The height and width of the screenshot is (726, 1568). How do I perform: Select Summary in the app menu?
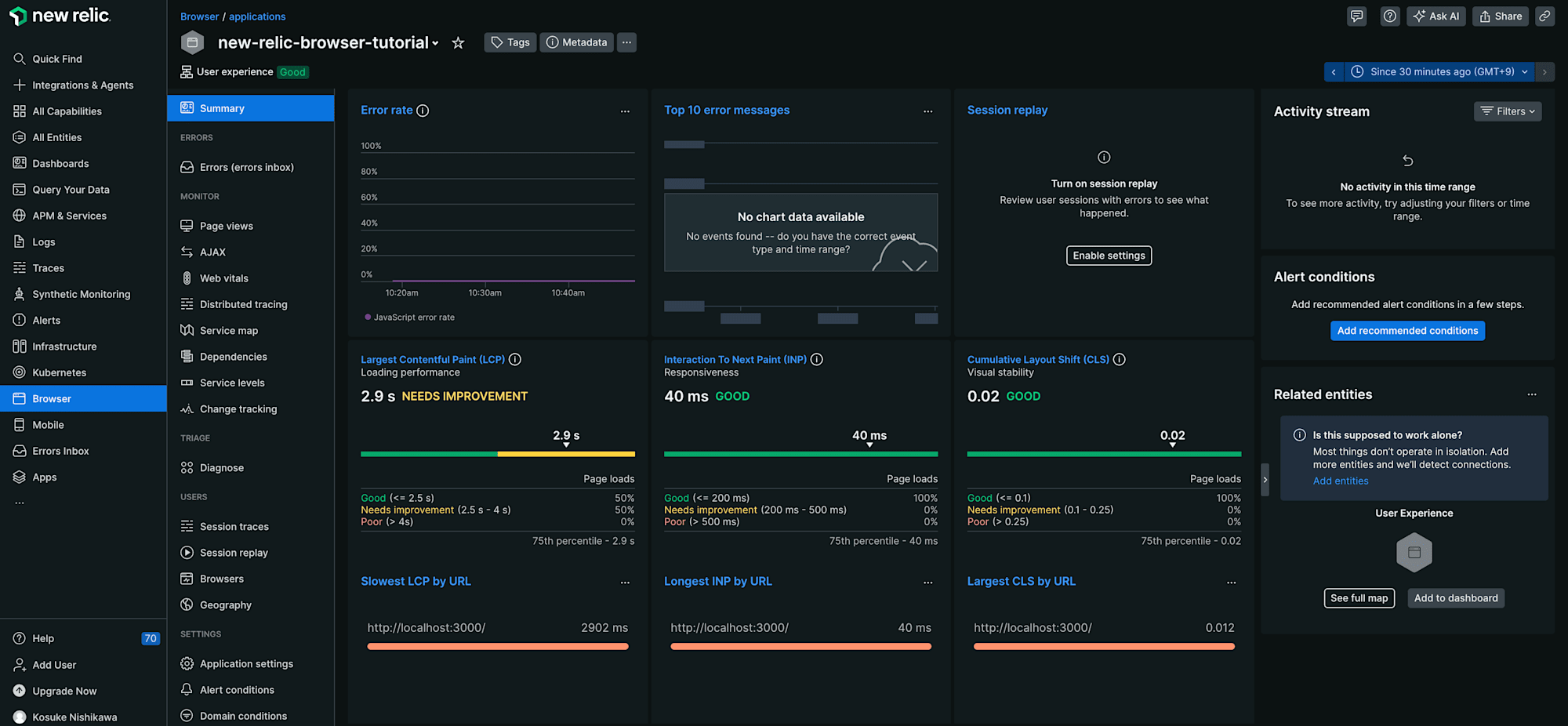251,108
